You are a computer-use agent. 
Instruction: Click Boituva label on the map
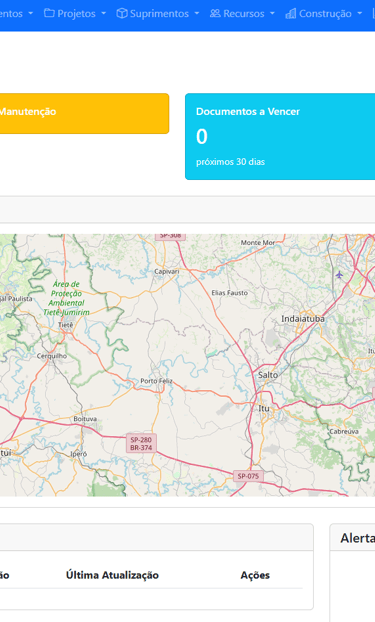[85, 419]
